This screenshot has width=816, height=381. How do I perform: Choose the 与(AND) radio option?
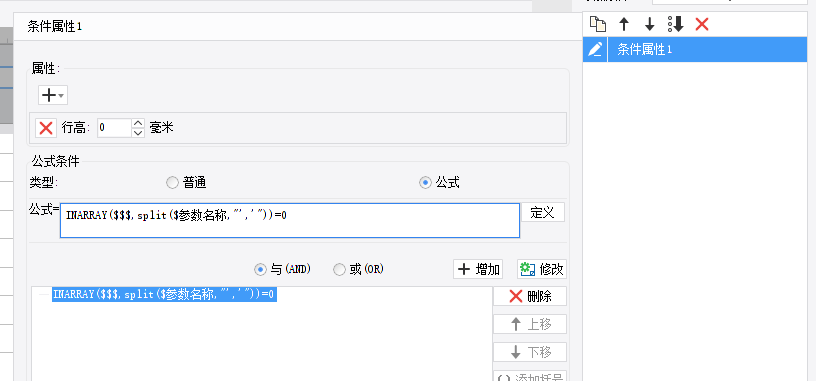[x=260, y=270]
